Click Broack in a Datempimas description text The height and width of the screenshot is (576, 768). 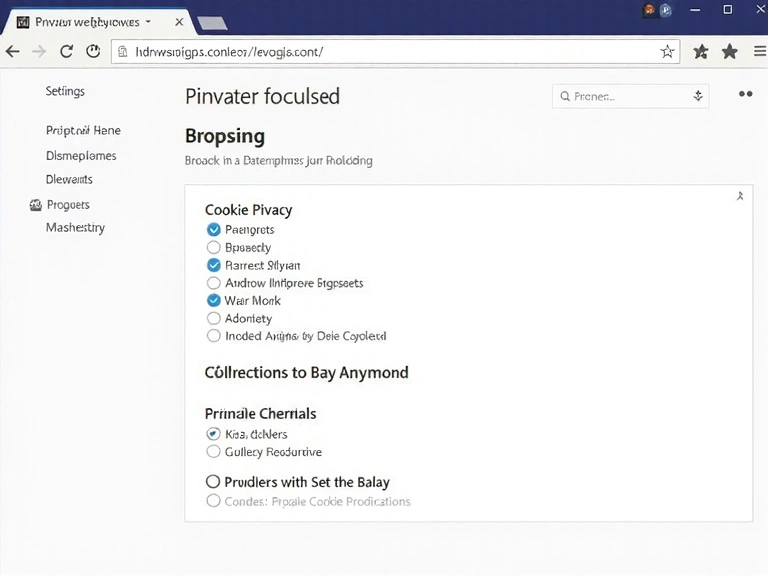279,161
